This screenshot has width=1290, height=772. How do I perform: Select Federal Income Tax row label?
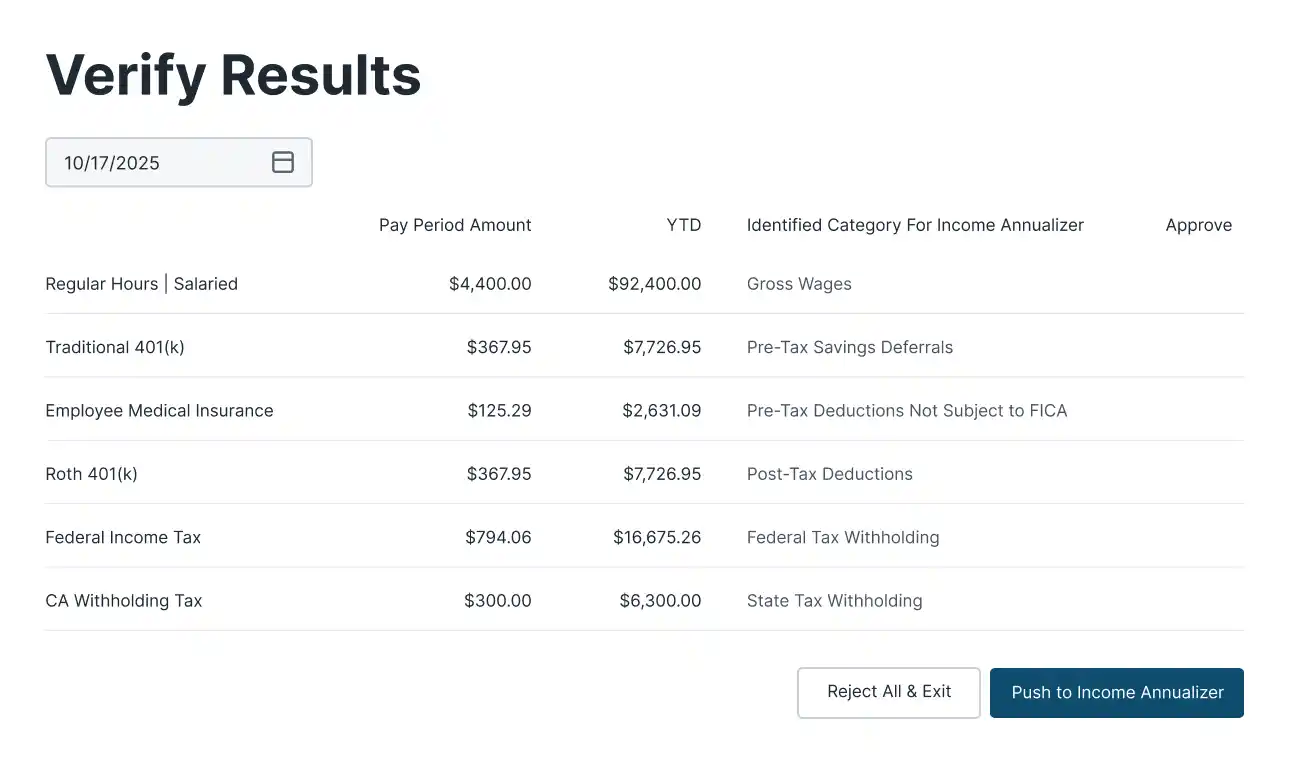(x=123, y=537)
